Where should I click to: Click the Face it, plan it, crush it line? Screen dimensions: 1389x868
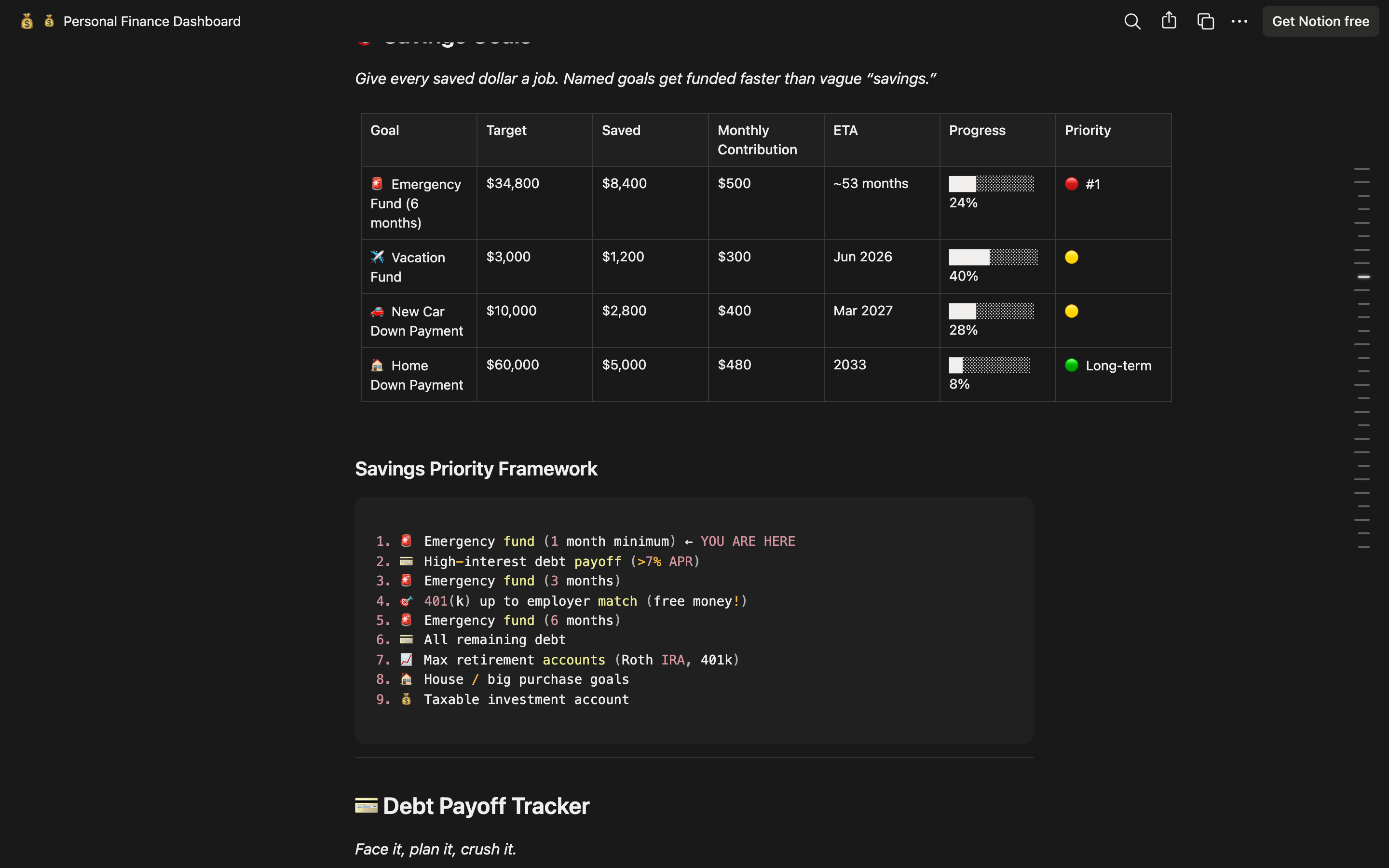click(x=435, y=849)
